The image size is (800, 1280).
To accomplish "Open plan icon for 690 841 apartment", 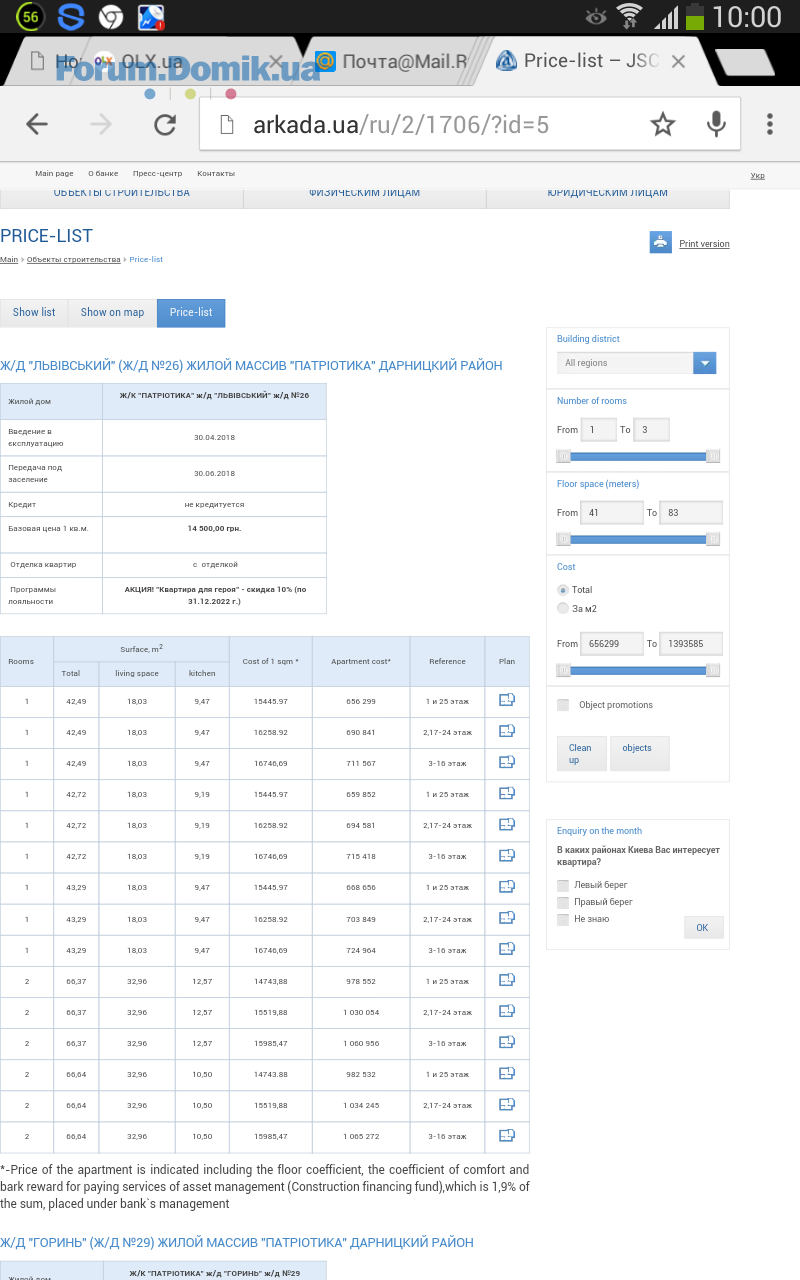I will (507, 731).
